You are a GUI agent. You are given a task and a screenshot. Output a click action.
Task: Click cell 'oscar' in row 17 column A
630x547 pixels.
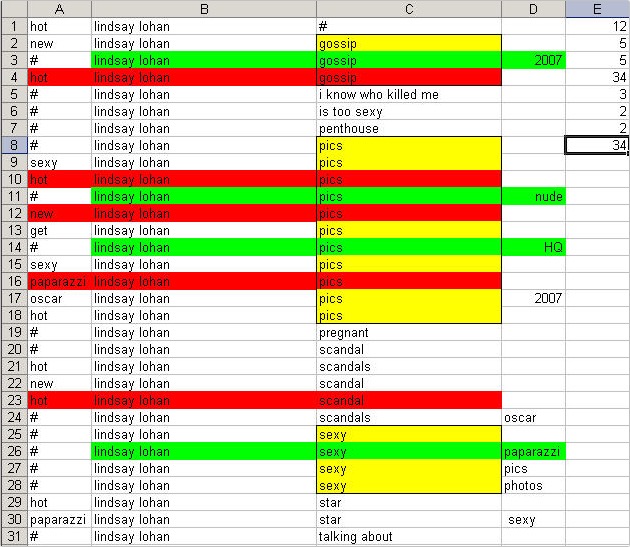(59, 298)
